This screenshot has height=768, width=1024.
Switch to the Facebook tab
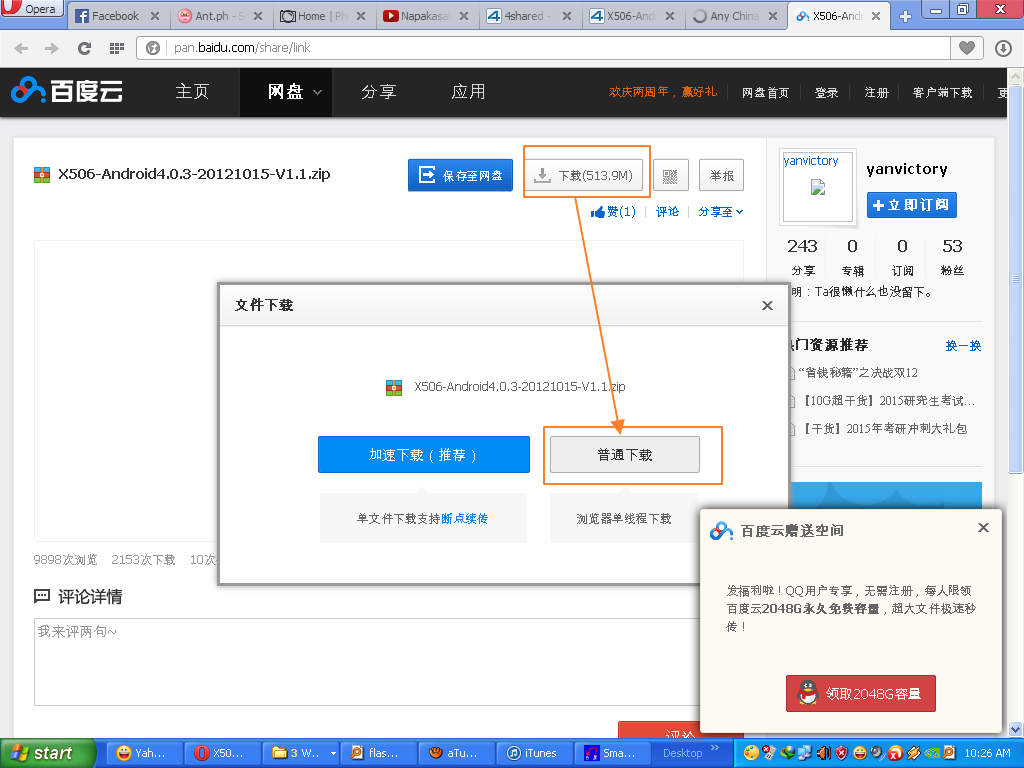tap(115, 16)
